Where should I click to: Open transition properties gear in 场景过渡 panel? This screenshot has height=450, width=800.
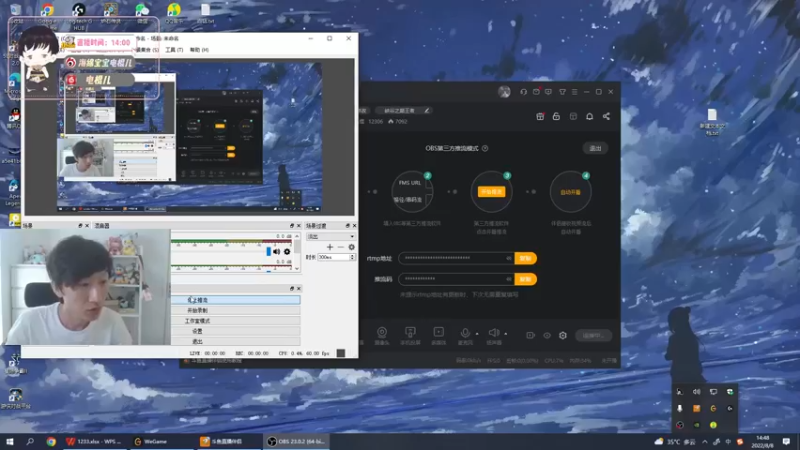(352, 247)
